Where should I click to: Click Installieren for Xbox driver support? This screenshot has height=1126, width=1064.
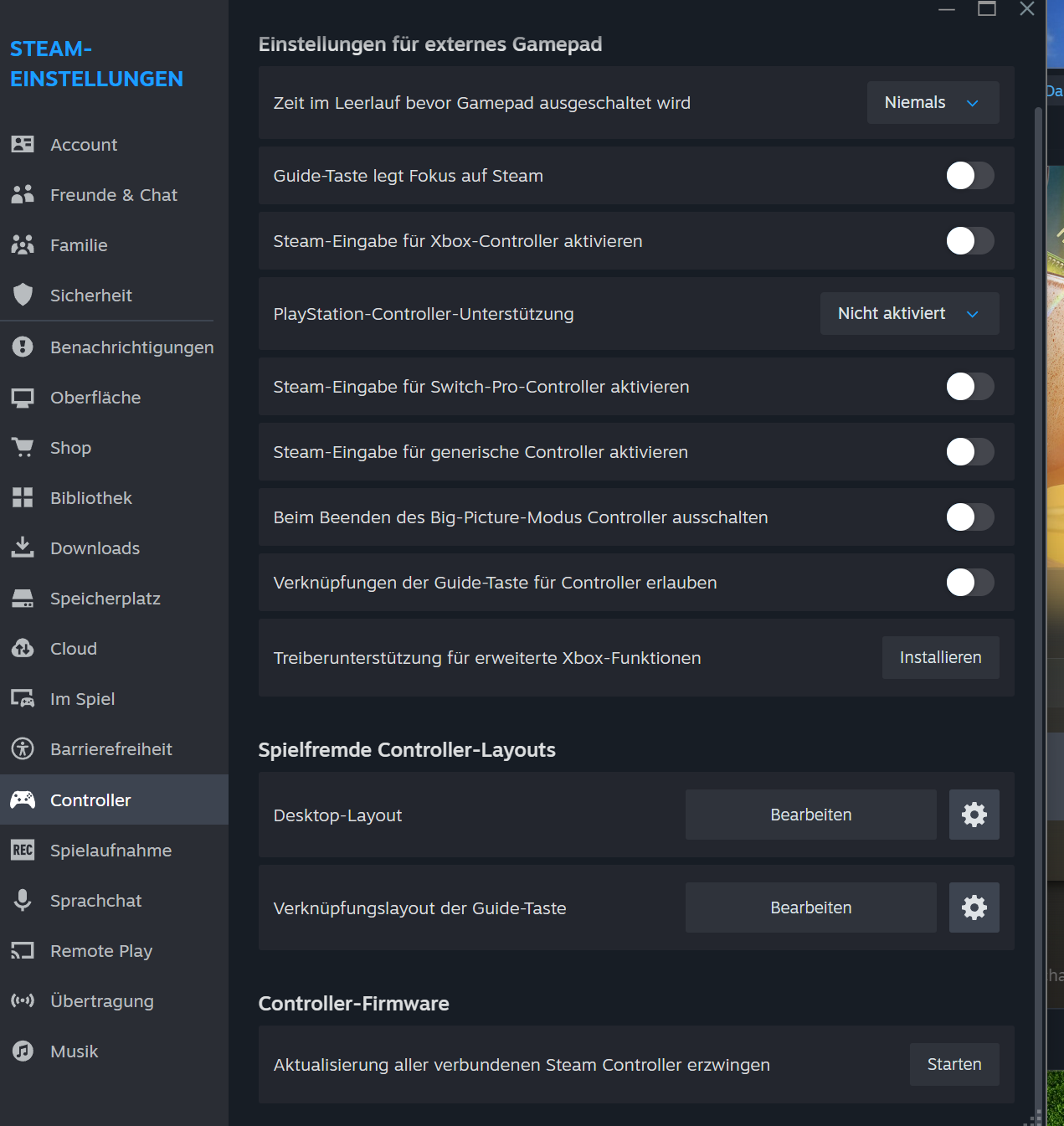940,658
